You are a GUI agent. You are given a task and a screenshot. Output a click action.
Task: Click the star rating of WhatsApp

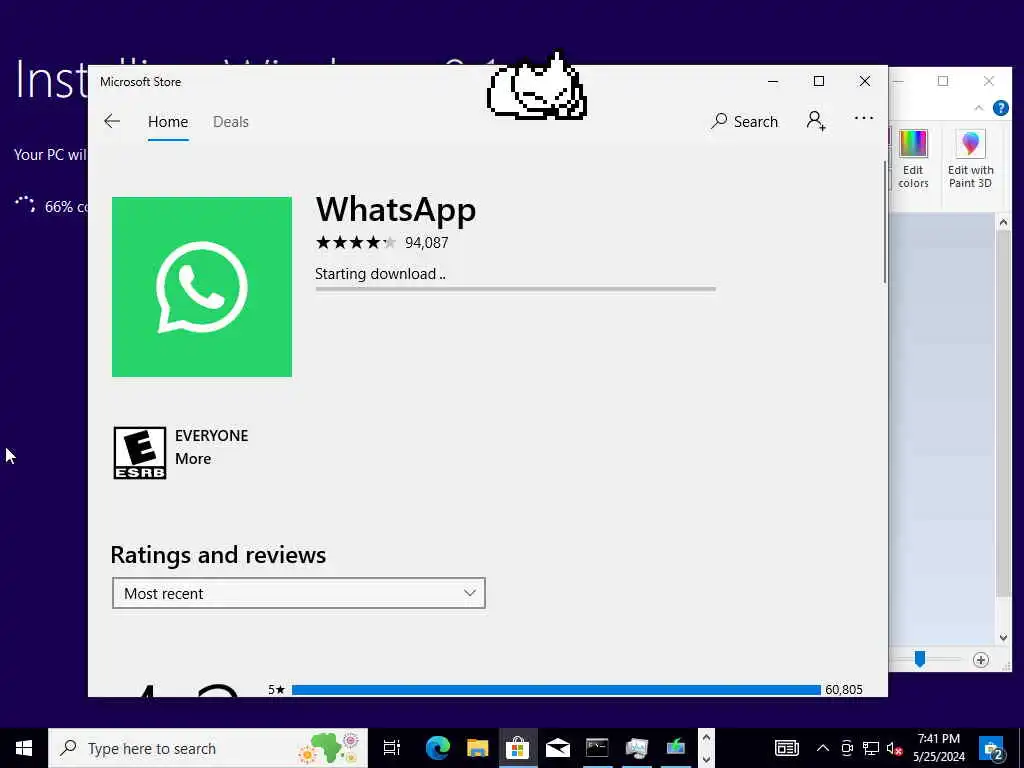[356, 243]
